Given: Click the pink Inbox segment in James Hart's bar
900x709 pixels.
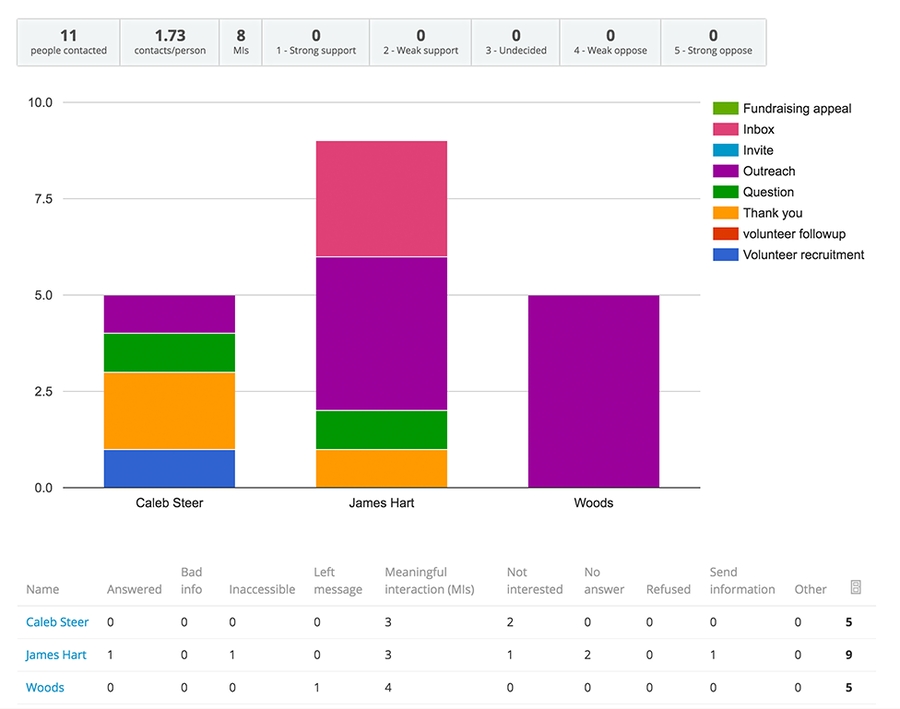Looking at the screenshot, I should tap(381, 198).
